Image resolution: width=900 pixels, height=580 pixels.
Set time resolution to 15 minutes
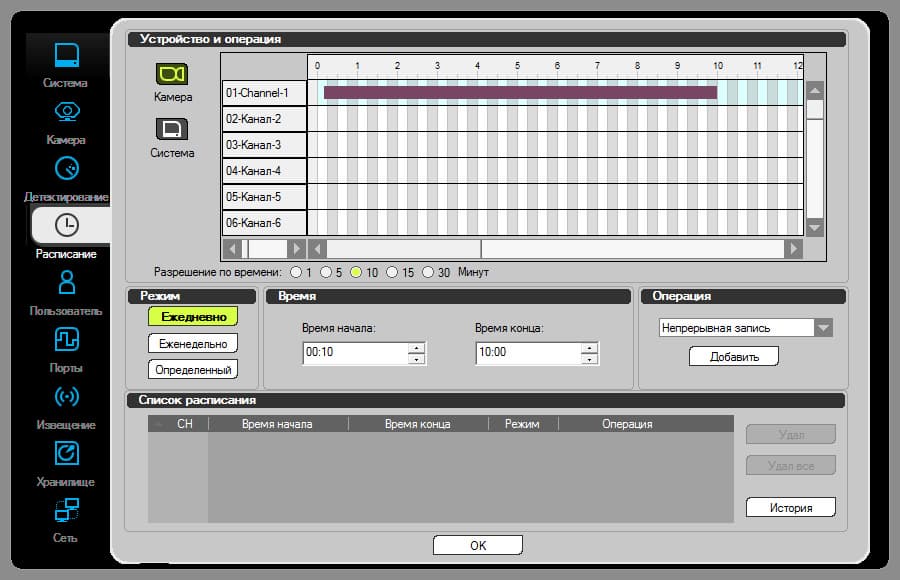click(392, 272)
